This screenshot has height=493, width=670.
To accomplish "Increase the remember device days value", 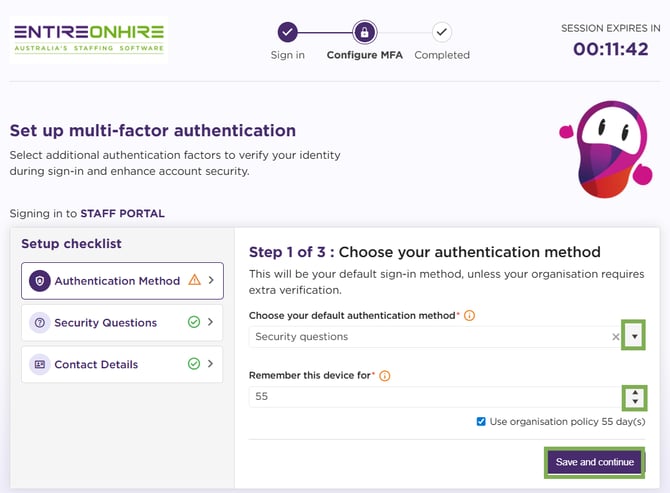I will pyautogui.click(x=634, y=392).
